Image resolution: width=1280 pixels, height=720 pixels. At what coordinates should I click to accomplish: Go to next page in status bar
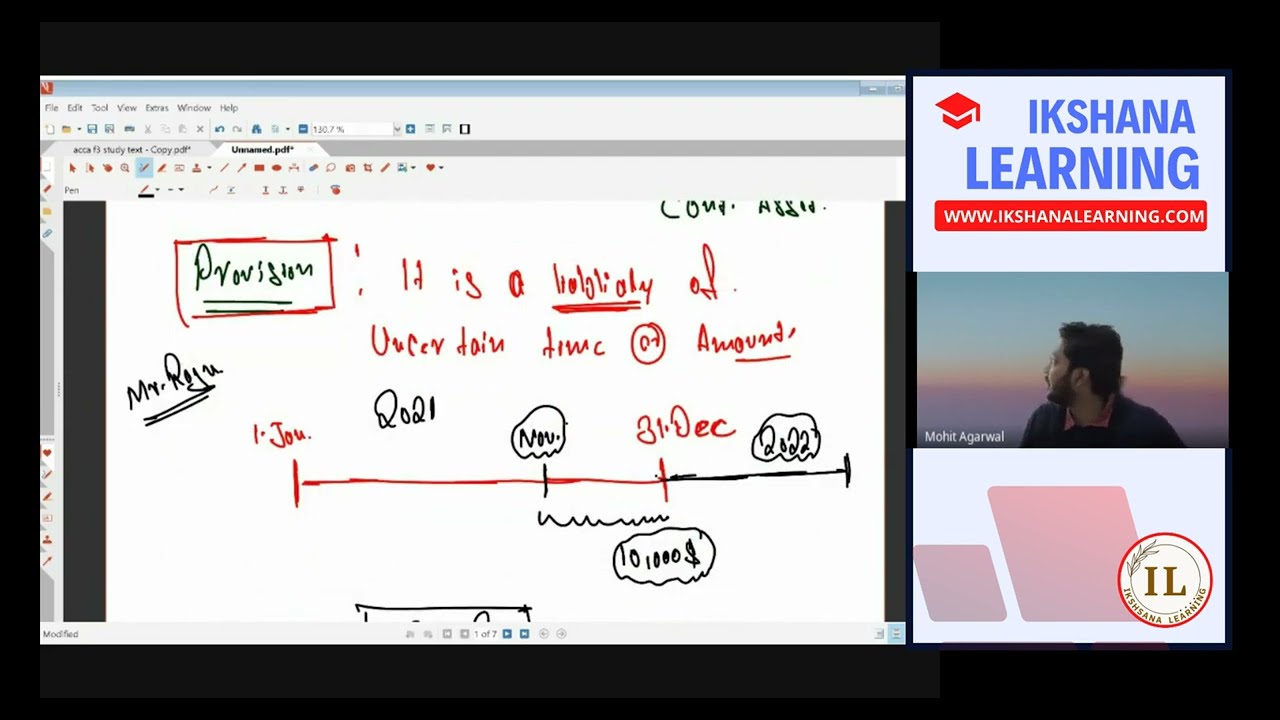click(507, 634)
